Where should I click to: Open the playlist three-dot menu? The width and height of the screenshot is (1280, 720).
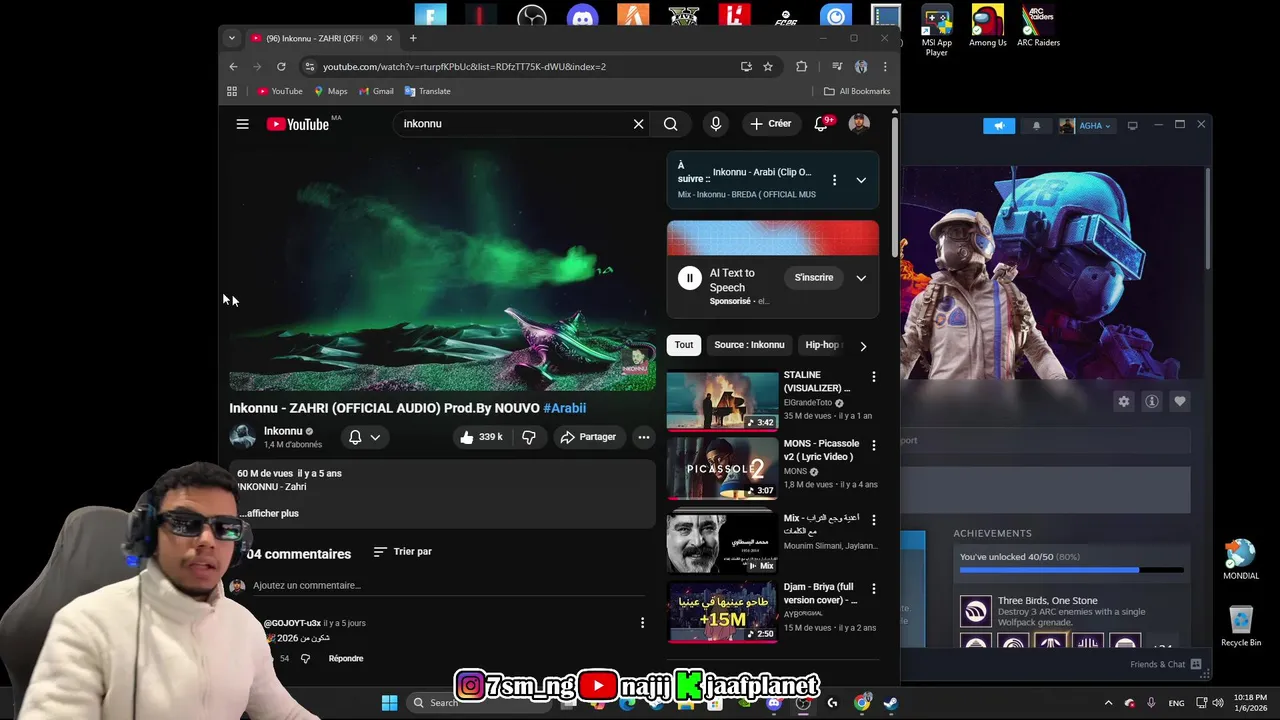pos(834,180)
